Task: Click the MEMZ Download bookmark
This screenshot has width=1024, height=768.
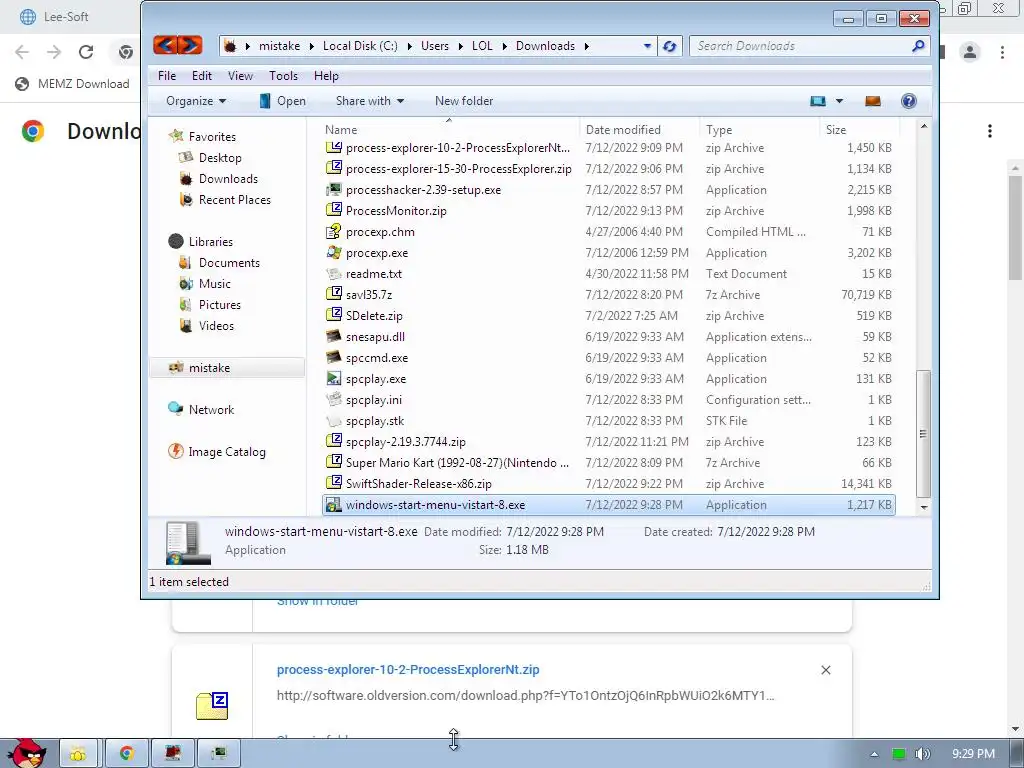Action: [72, 84]
